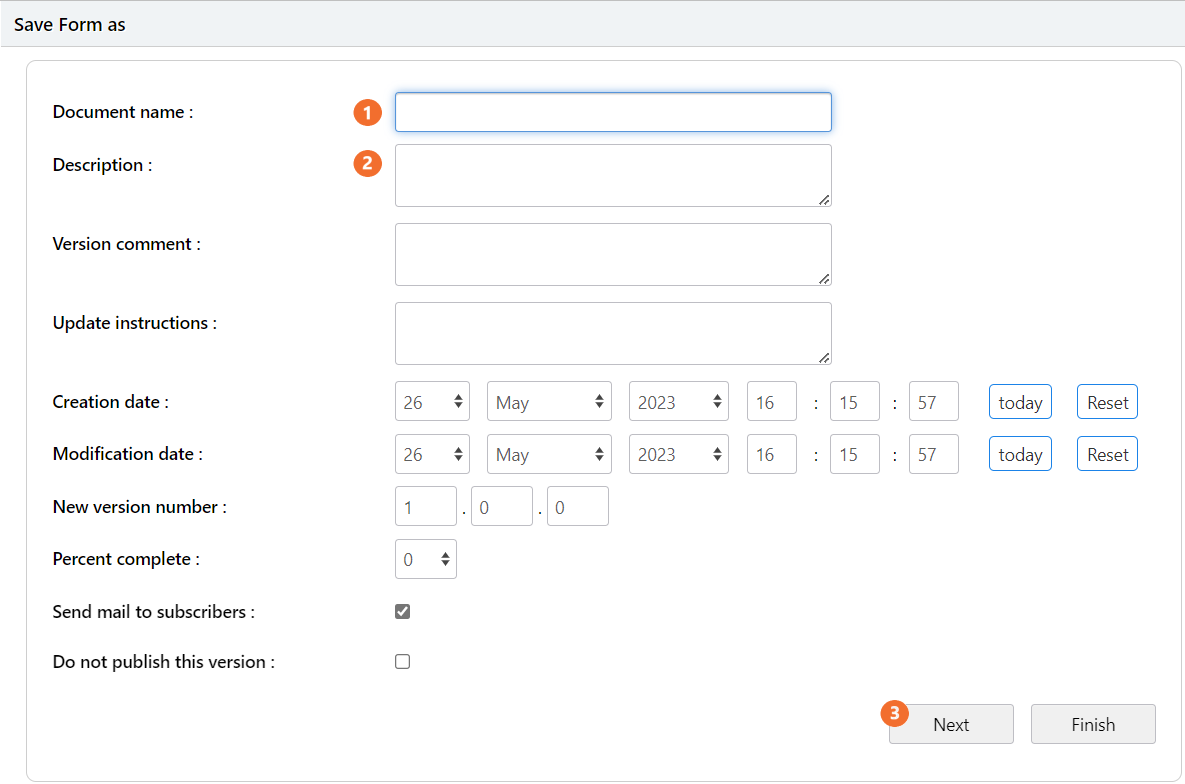Image resolution: width=1185 pixels, height=784 pixels.
Task: Click the orange badge 1 beside Document name
Action: pyautogui.click(x=367, y=112)
